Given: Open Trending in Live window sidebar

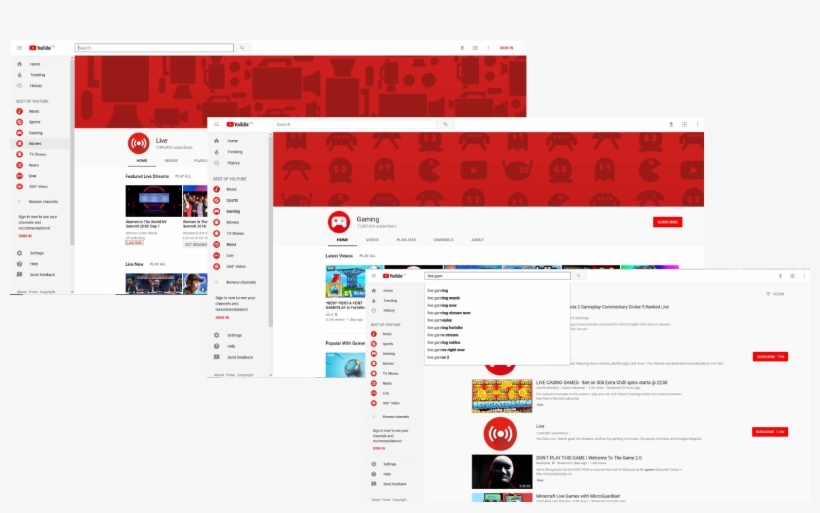Looking at the screenshot, I should 40,75.
